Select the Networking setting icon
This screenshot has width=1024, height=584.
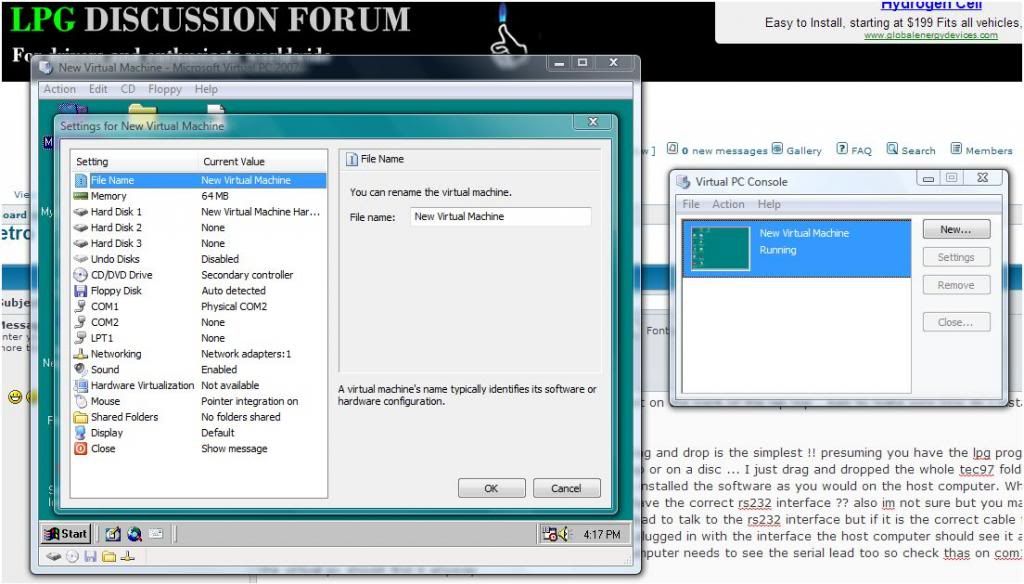[x=81, y=353]
